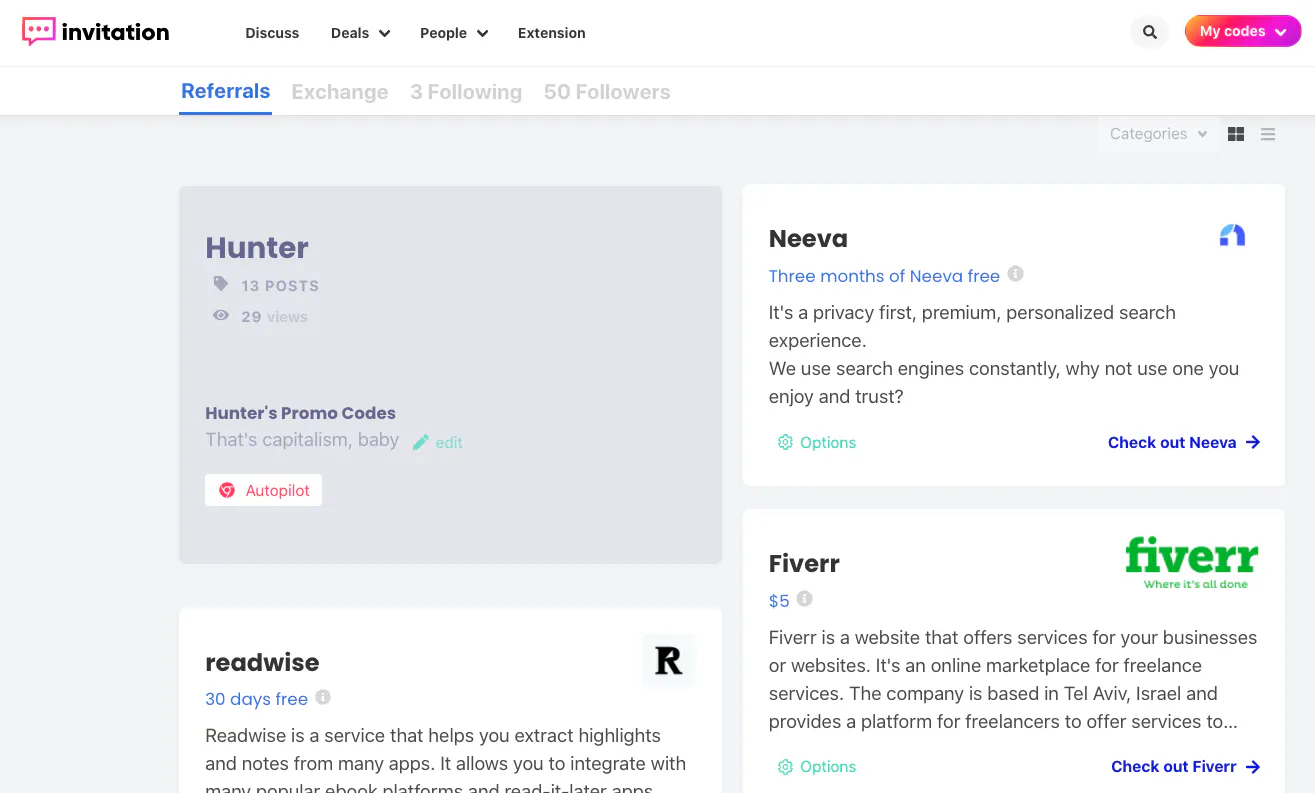Open the Categories filter dropdown

[x=1158, y=134]
